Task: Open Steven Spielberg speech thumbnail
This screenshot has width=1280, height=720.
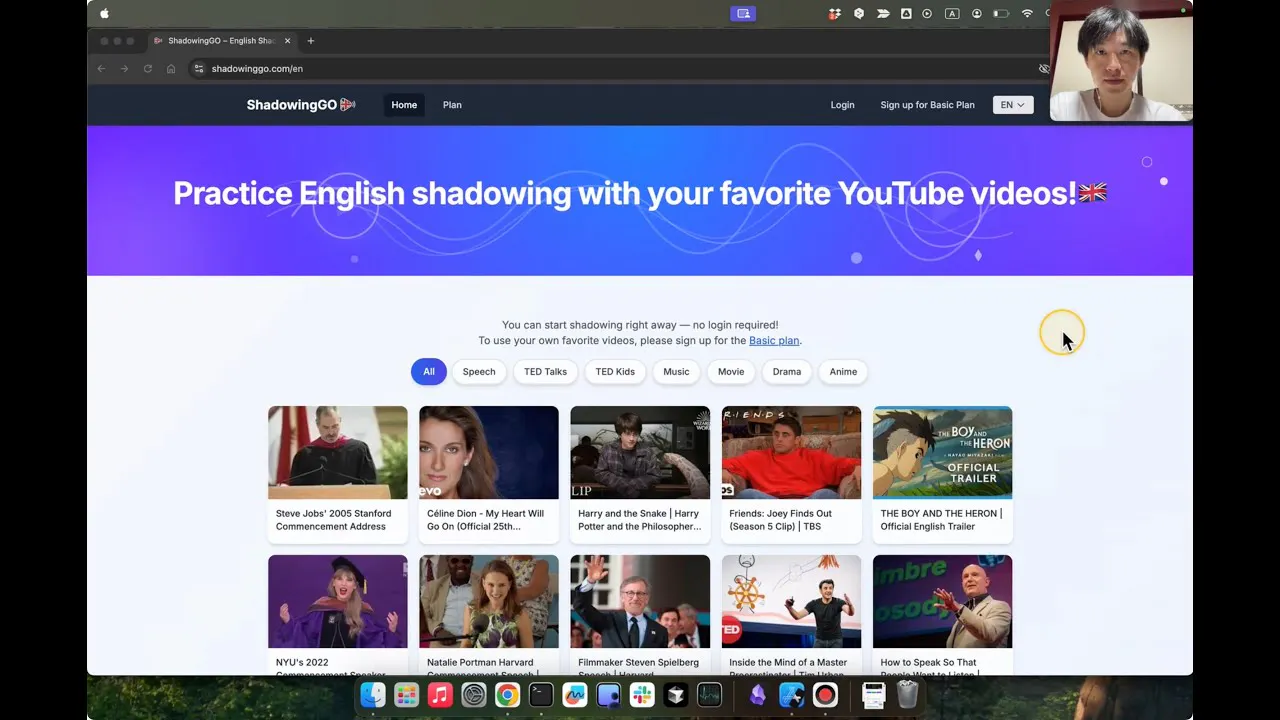Action: point(640,601)
